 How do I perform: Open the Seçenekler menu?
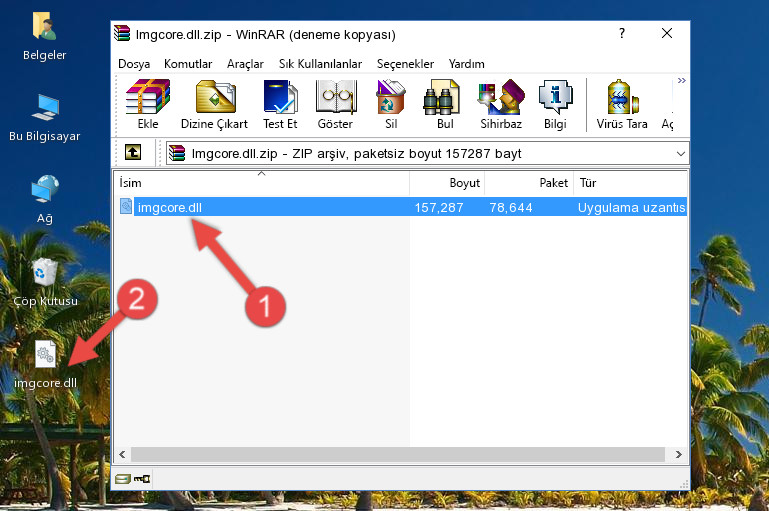click(405, 64)
